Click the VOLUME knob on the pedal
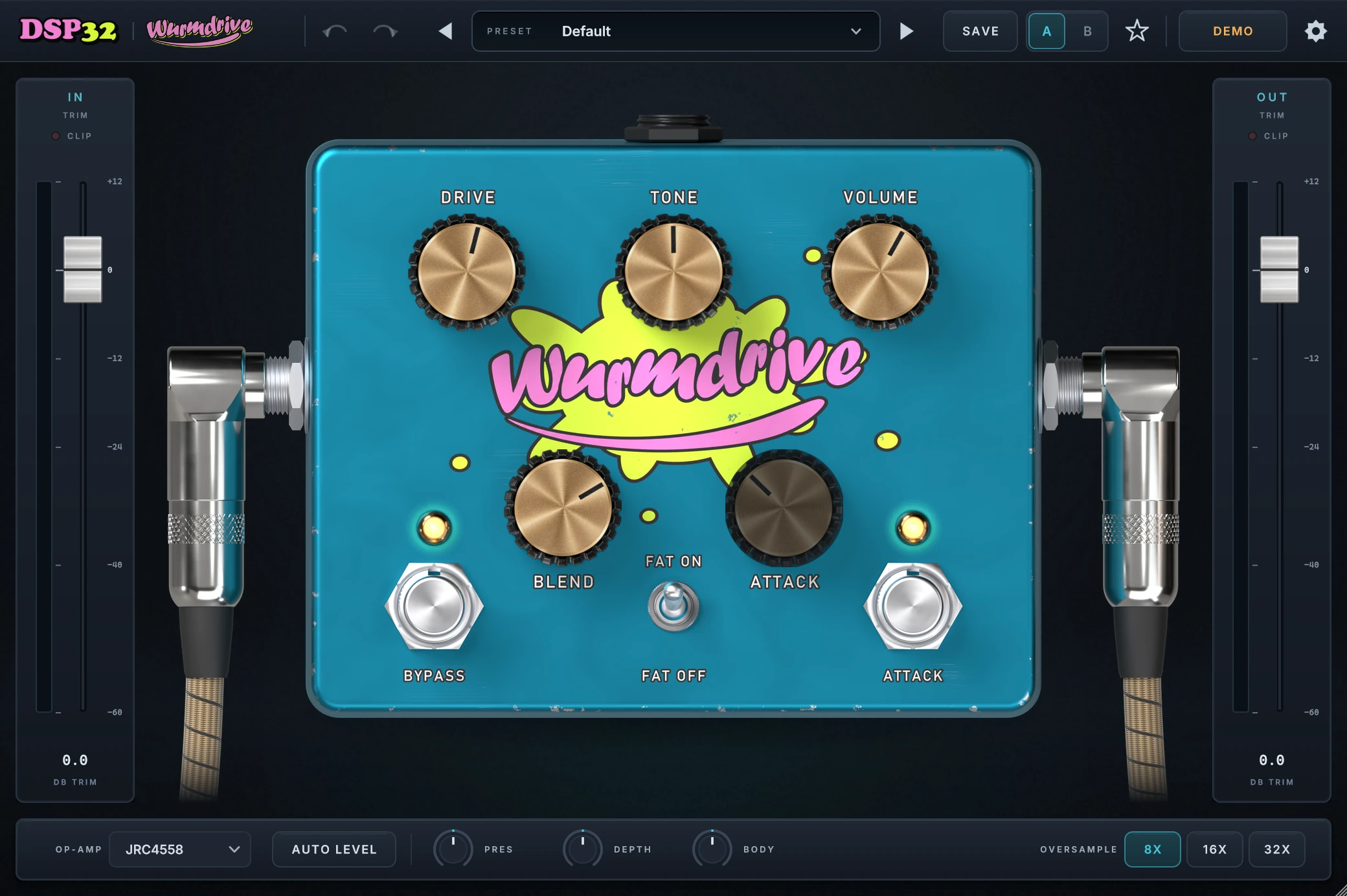This screenshot has width=1347, height=896. (880, 272)
